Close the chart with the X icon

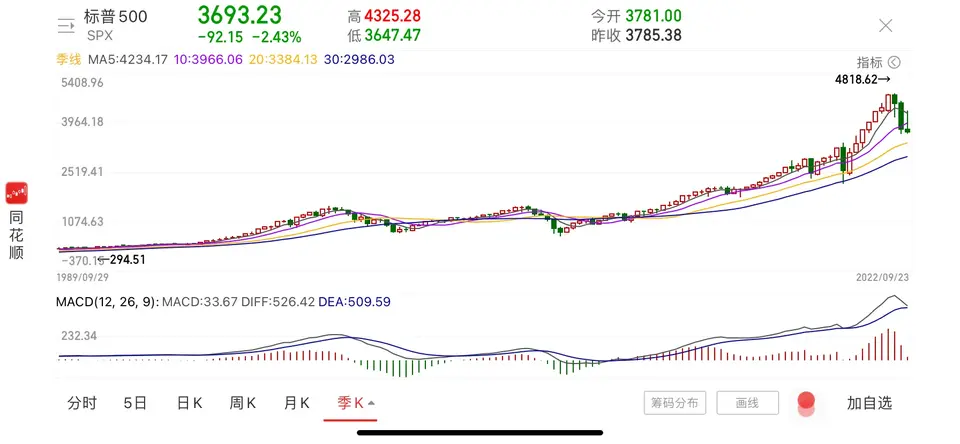point(885,26)
